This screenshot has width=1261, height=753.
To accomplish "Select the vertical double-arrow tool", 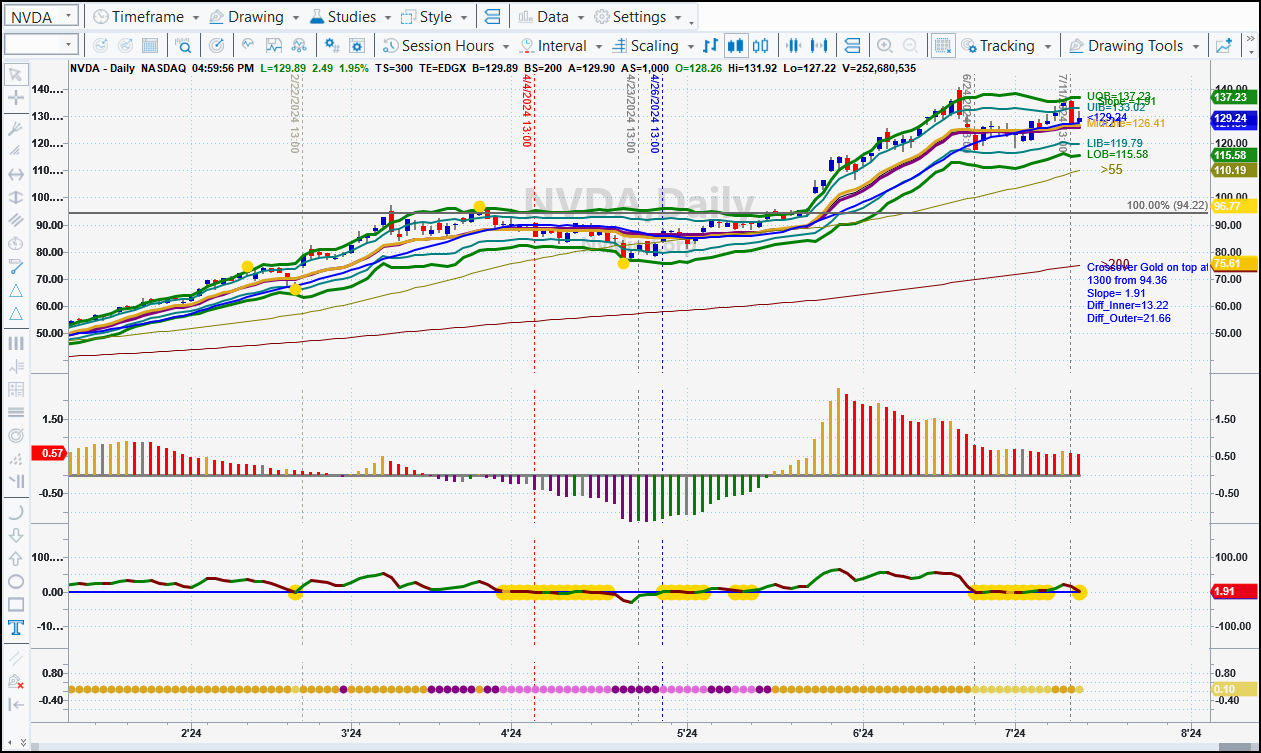I will coord(16,197).
